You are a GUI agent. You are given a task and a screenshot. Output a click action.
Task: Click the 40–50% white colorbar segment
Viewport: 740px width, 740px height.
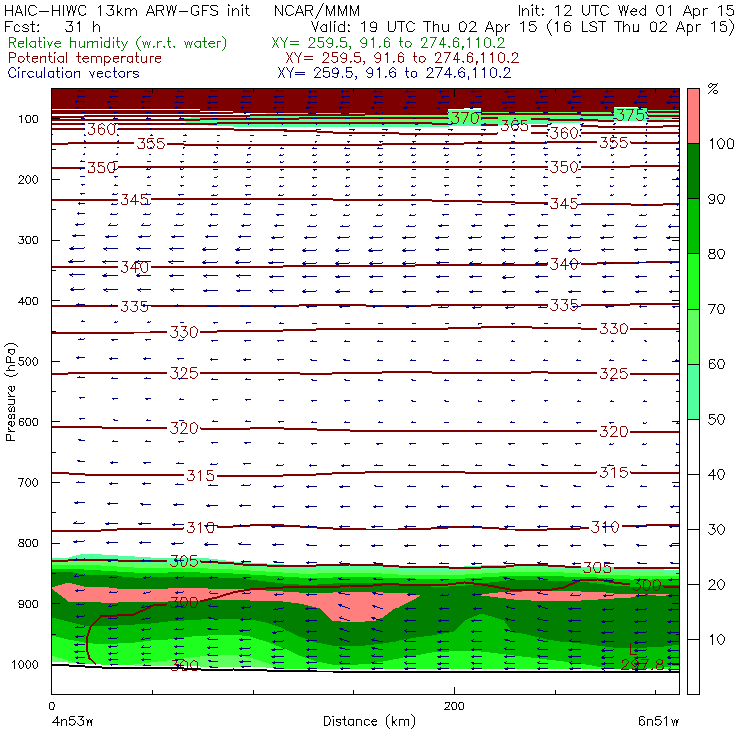pos(693,447)
